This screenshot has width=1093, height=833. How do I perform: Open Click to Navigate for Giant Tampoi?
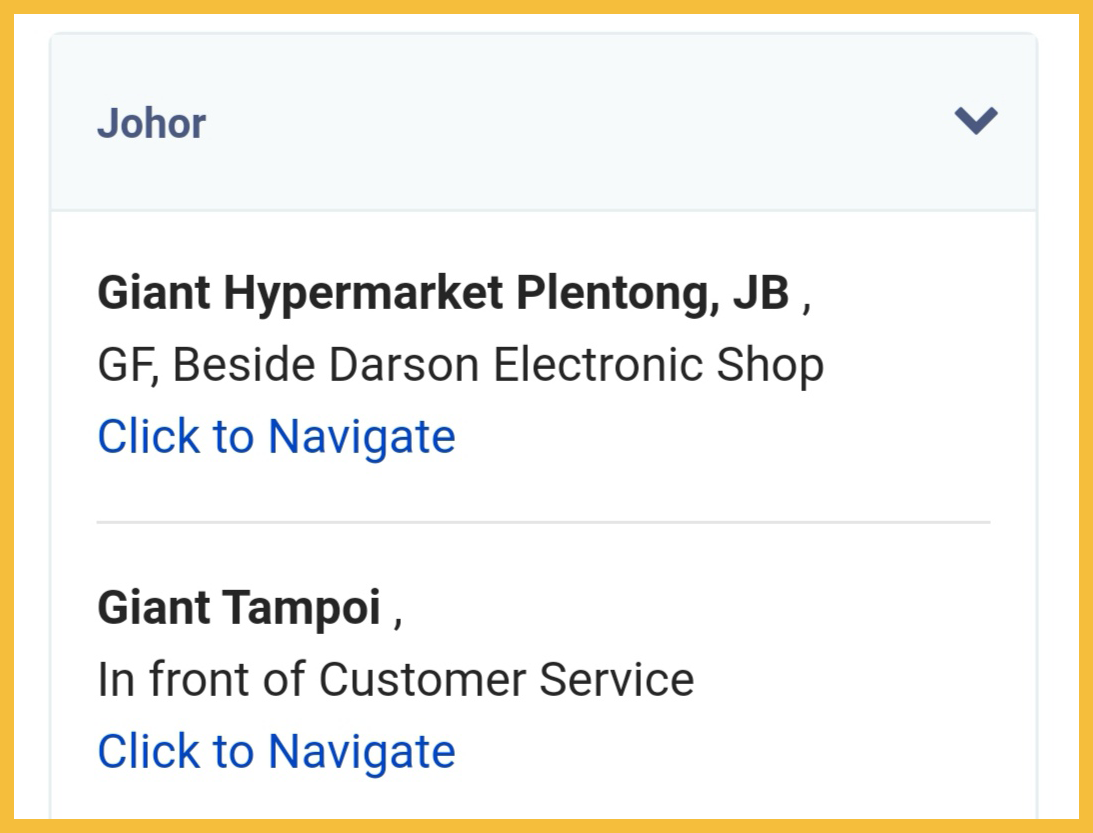[276, 752]
